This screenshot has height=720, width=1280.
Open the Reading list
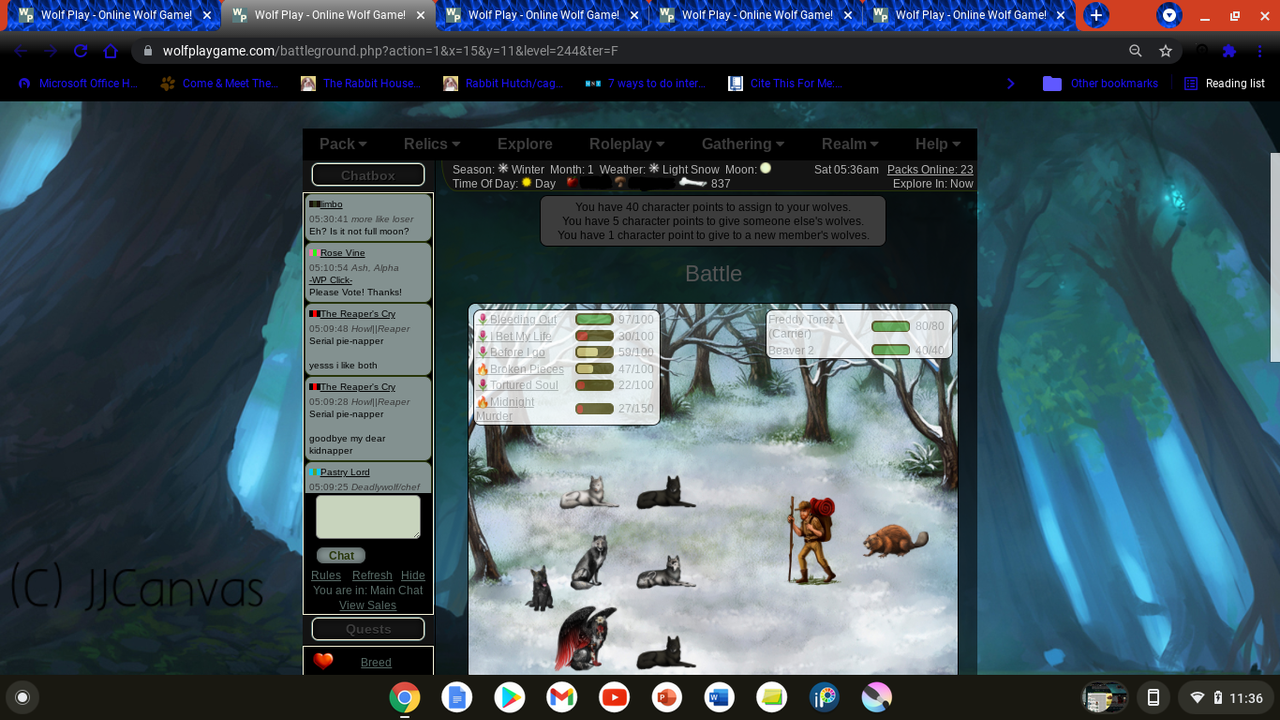pyautogui.click(x=1224, y=84)
